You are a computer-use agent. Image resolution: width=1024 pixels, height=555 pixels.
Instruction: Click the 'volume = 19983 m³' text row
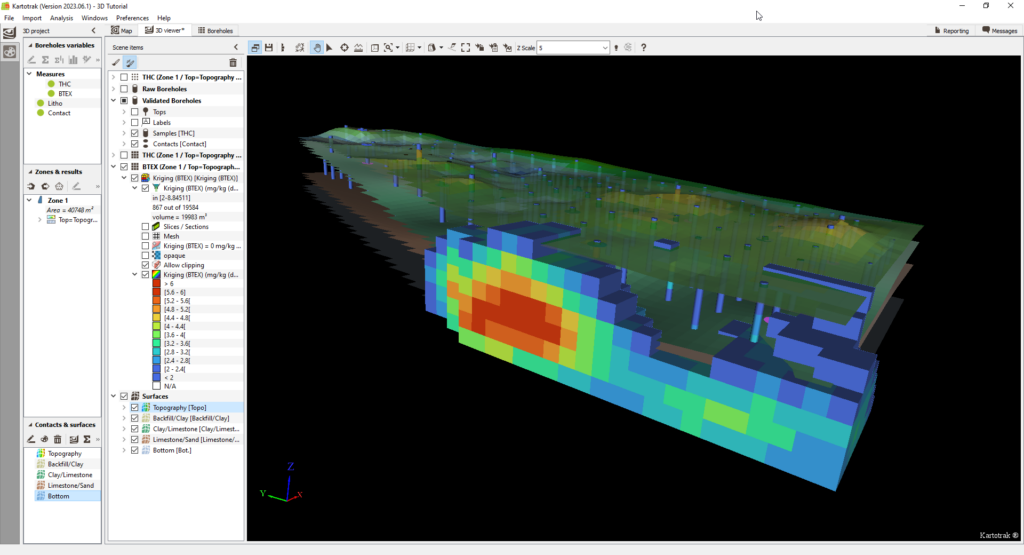pyautogui.click(x=180, y=217)
